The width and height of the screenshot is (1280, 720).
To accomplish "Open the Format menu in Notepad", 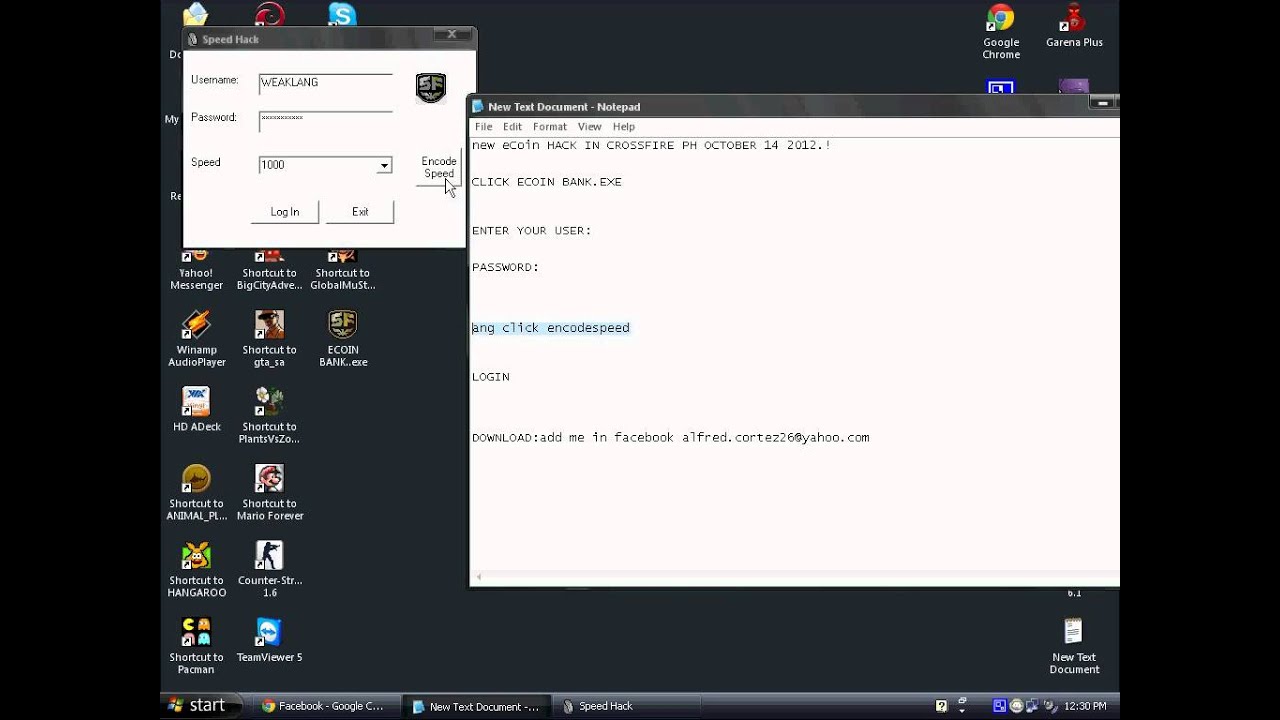I will [549, 126].
